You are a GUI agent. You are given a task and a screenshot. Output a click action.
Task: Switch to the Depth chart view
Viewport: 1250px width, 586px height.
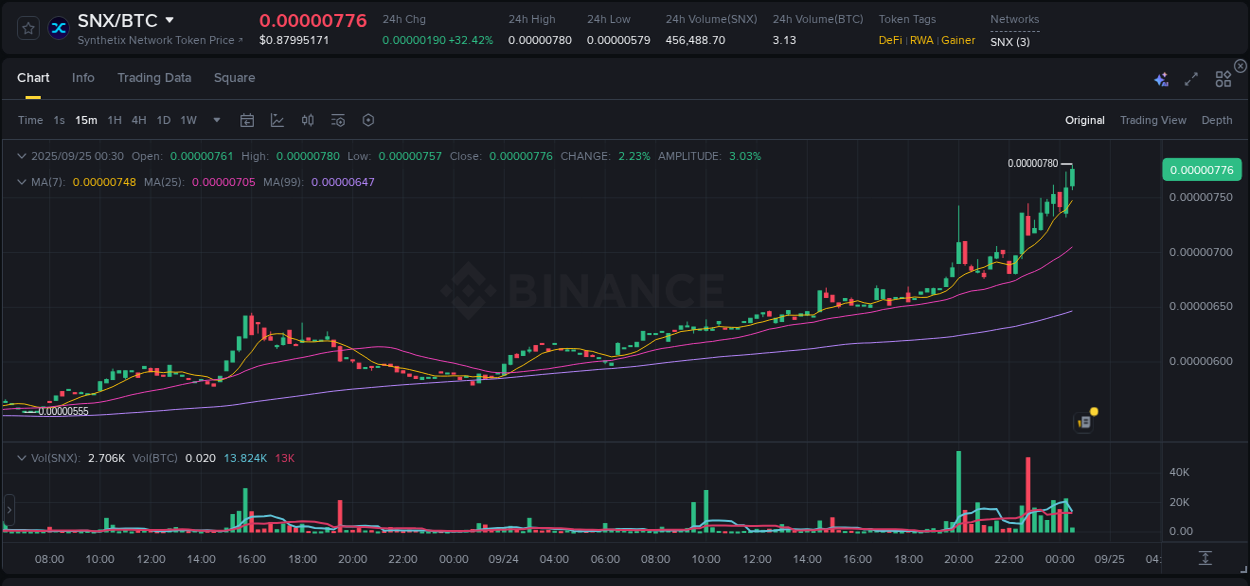1217,120
